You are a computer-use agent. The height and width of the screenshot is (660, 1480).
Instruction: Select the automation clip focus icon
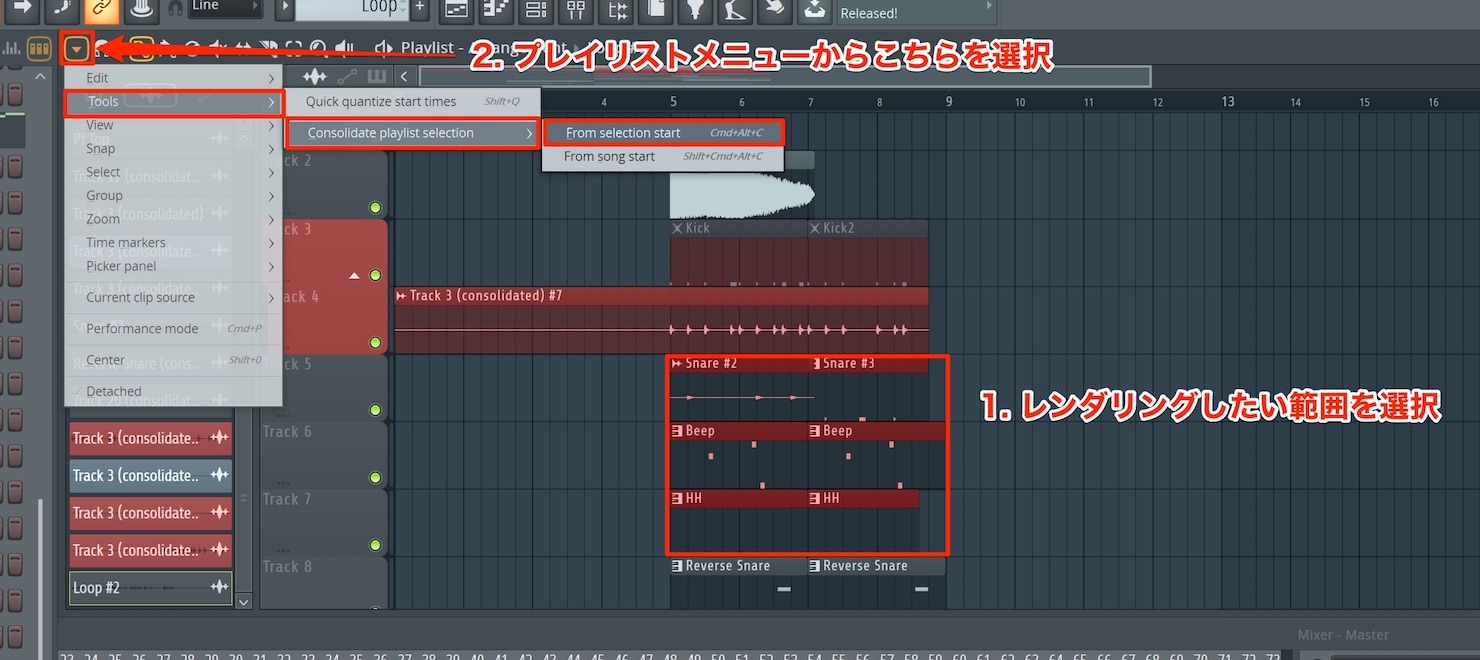point(347,76)
